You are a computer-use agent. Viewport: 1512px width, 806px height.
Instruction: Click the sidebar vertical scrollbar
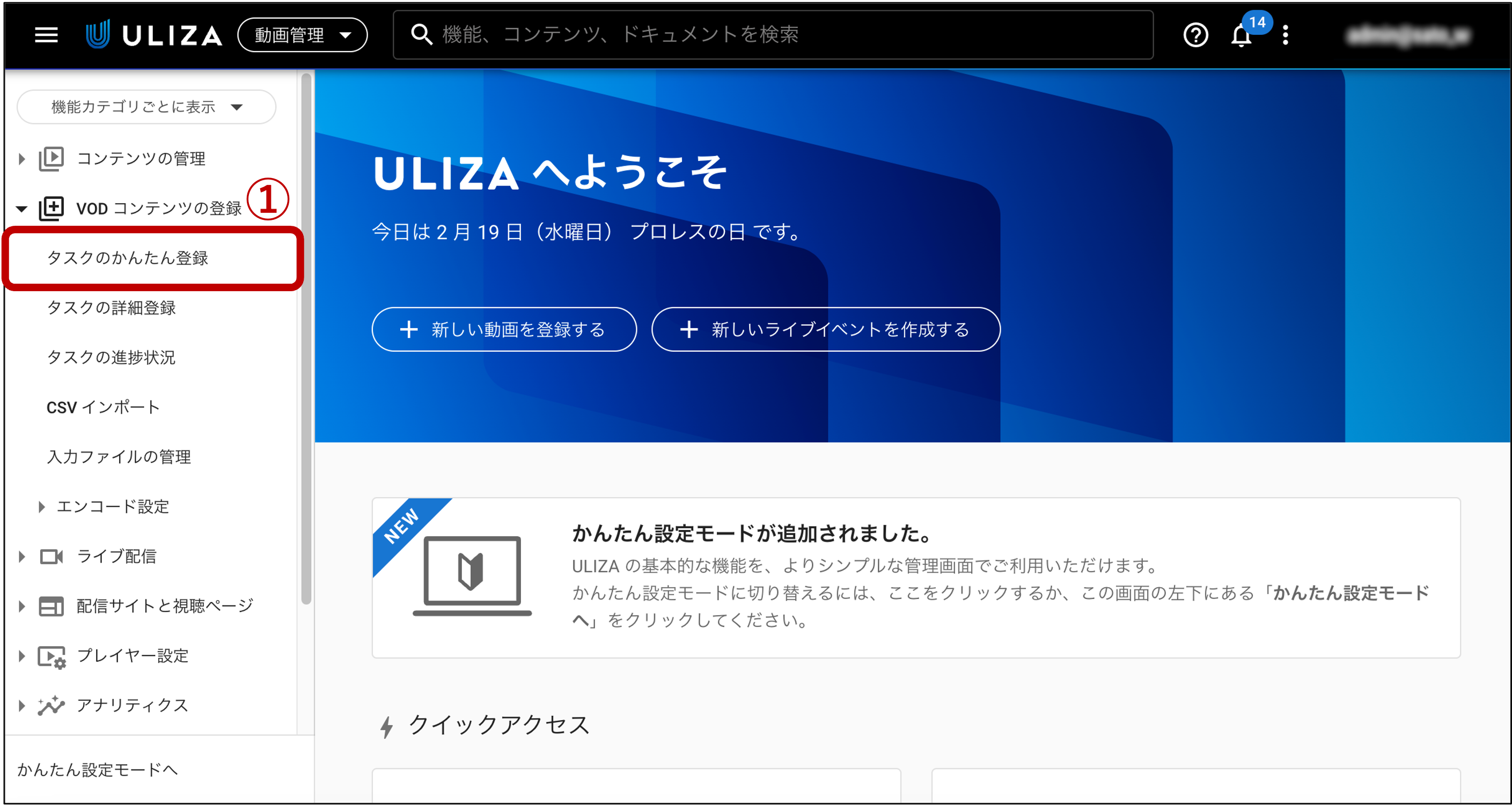pyautogui.click(x=306, y=338)
